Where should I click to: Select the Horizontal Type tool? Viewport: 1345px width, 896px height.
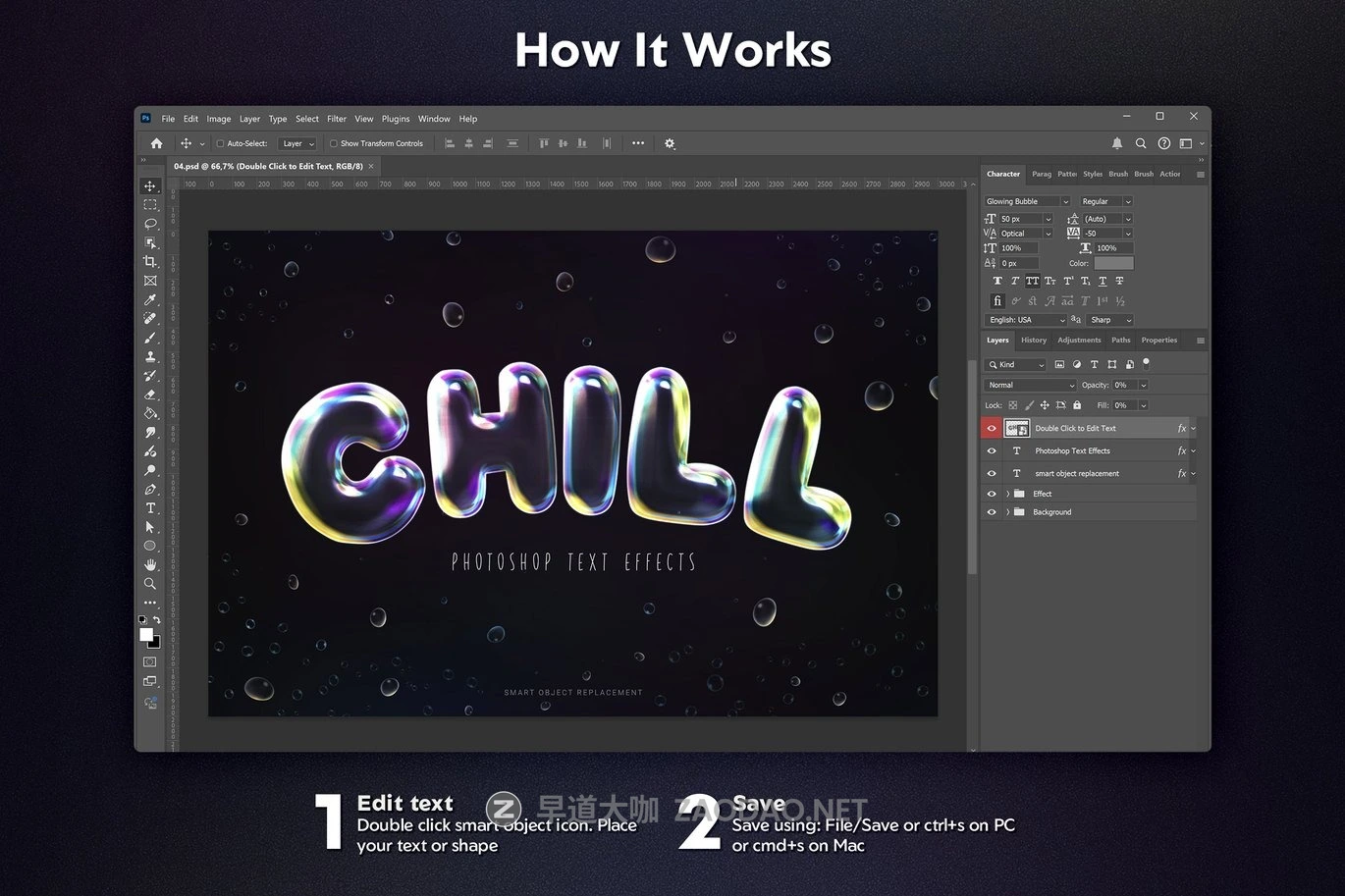click(150, 508)
